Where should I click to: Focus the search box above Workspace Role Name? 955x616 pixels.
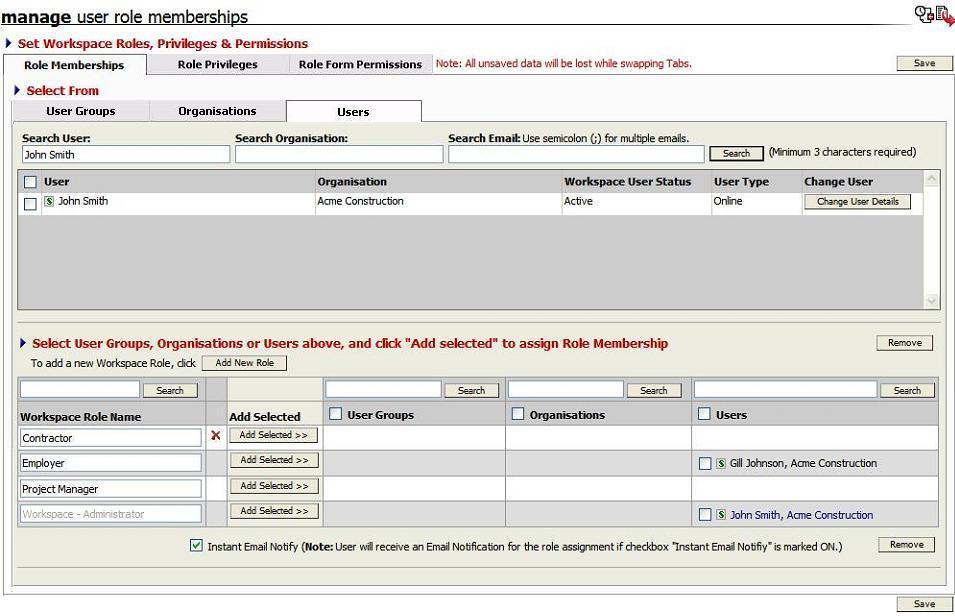(x=80, y=390)
